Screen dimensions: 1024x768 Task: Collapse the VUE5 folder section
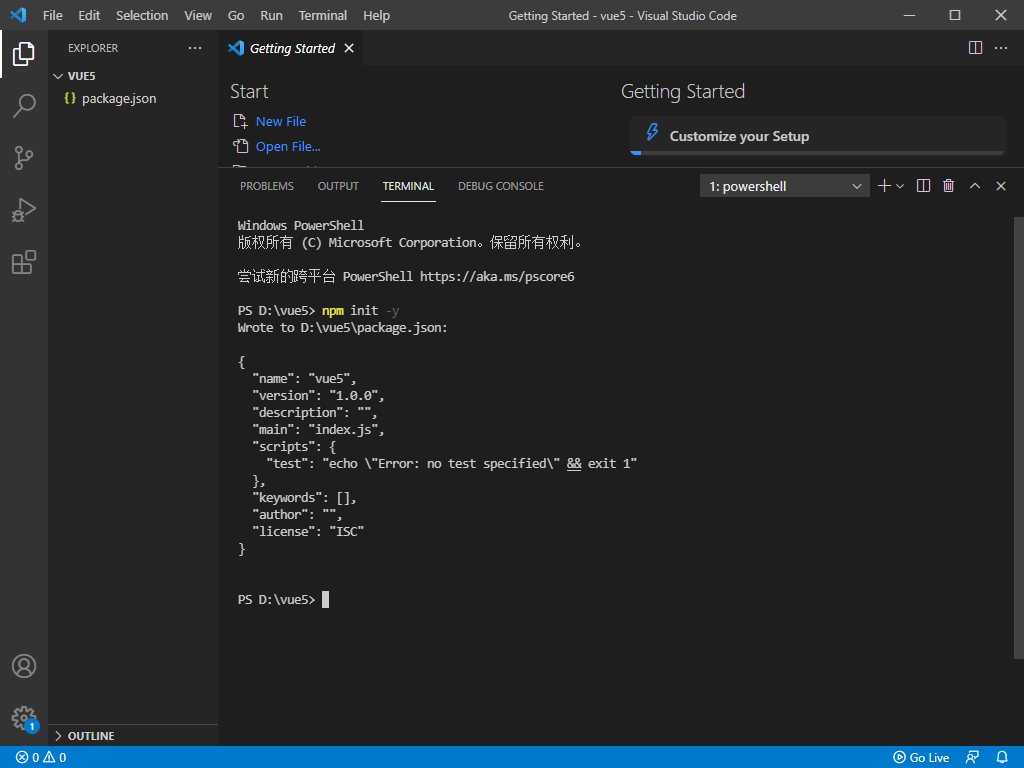coord(133,76)
